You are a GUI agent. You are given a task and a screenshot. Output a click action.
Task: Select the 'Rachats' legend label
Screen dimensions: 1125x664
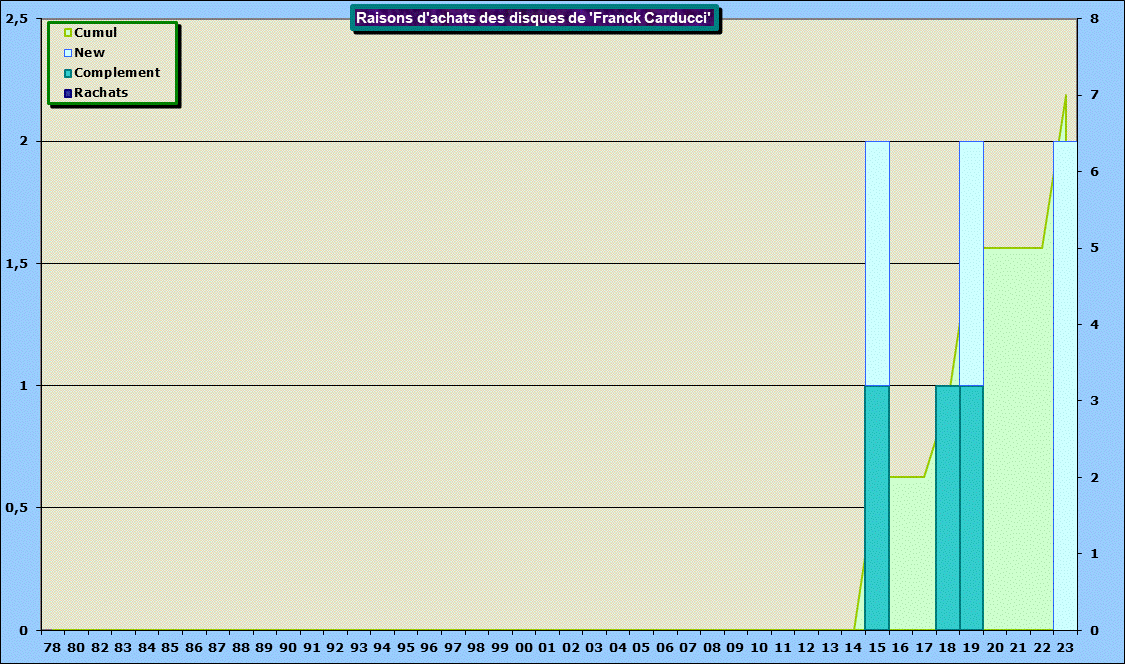[x=101, y=93]
